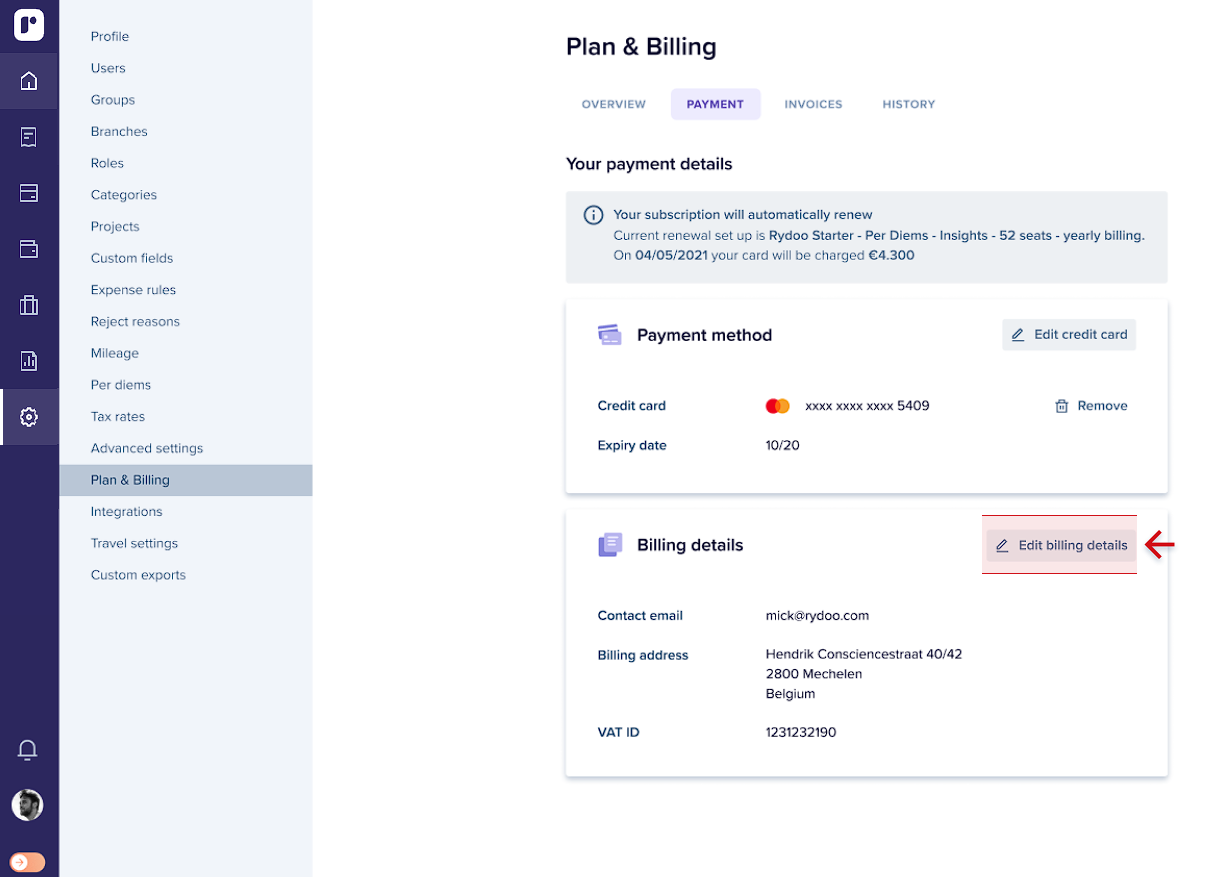Open the settings gear icon
1208x877 pixels.
[x=29, y=417]
